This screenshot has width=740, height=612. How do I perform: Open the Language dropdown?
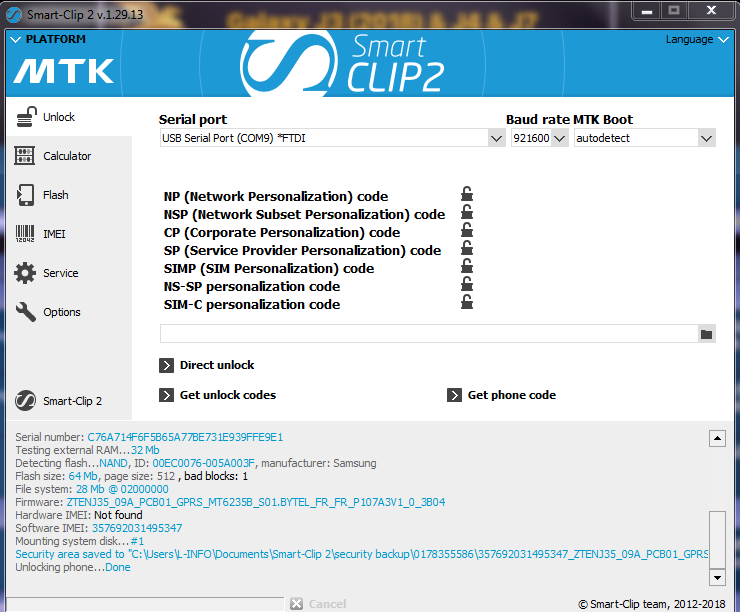697,40
